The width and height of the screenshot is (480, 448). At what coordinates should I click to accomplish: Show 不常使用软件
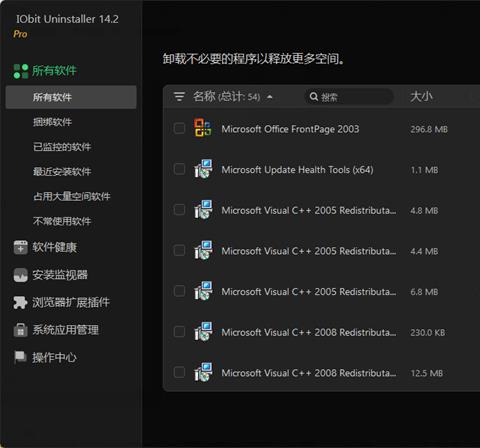(x=62, y=221)
